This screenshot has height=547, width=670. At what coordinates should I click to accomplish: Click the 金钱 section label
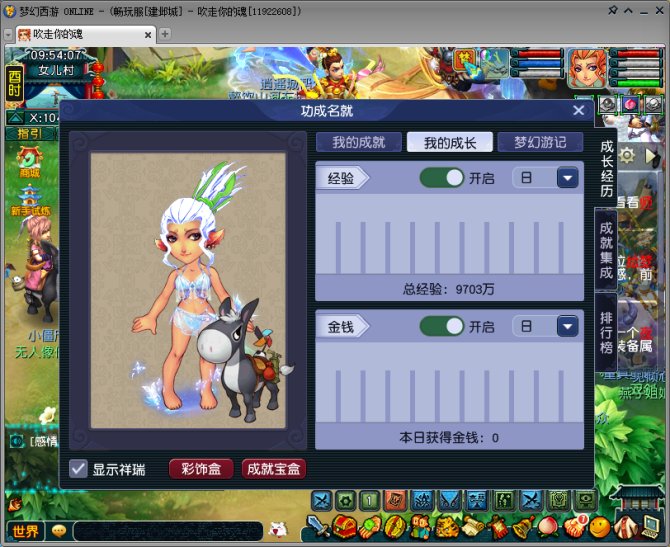[341, 326]
